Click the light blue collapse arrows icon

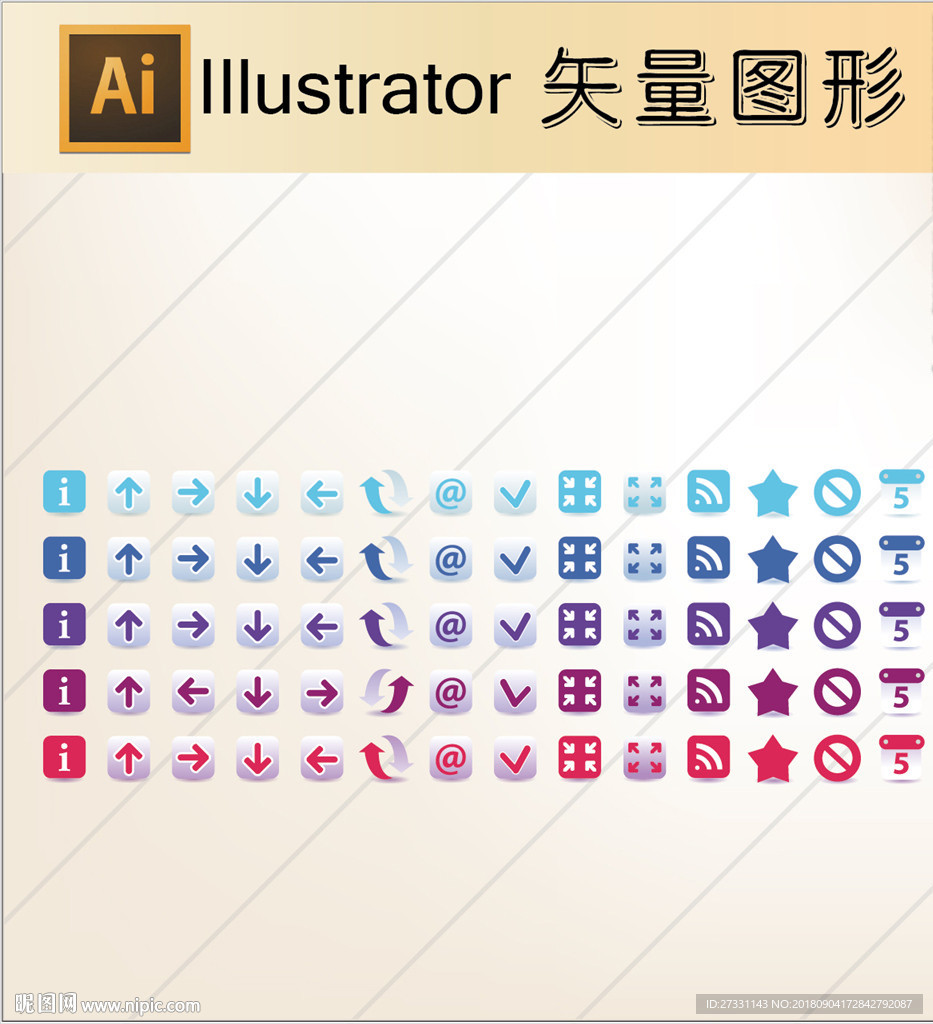[x=580, y=492]
